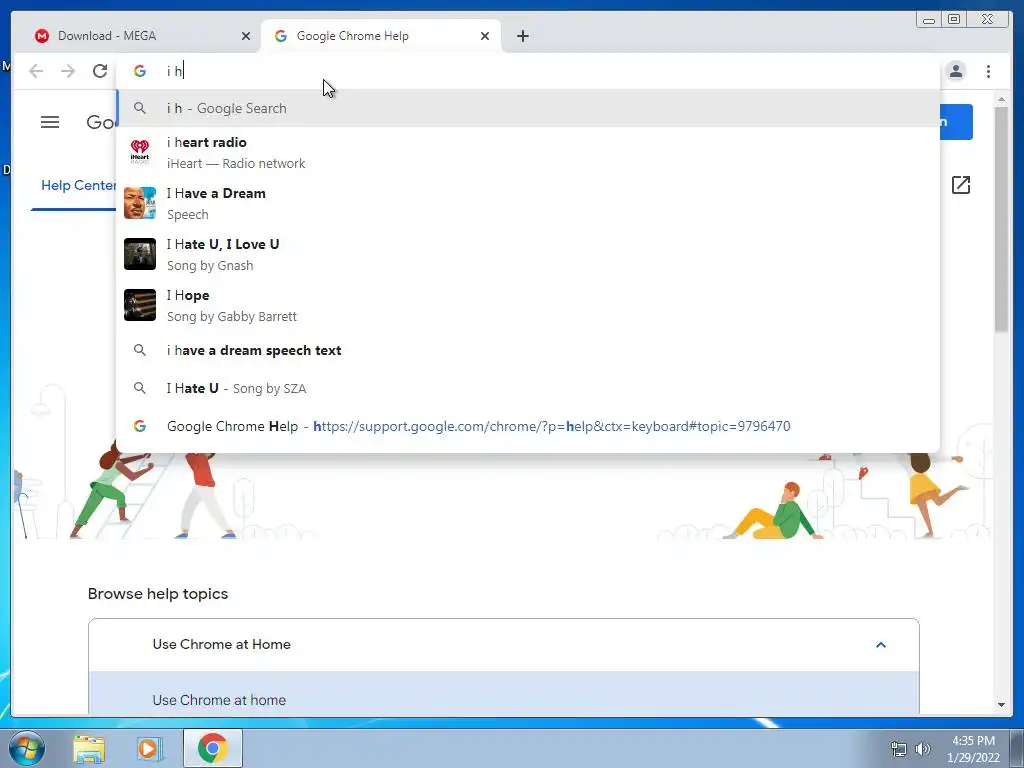This screenshot has width=1024, height=768.
Task: Choose 'i have a dream speech text'
Action: (x=528, y=350)
